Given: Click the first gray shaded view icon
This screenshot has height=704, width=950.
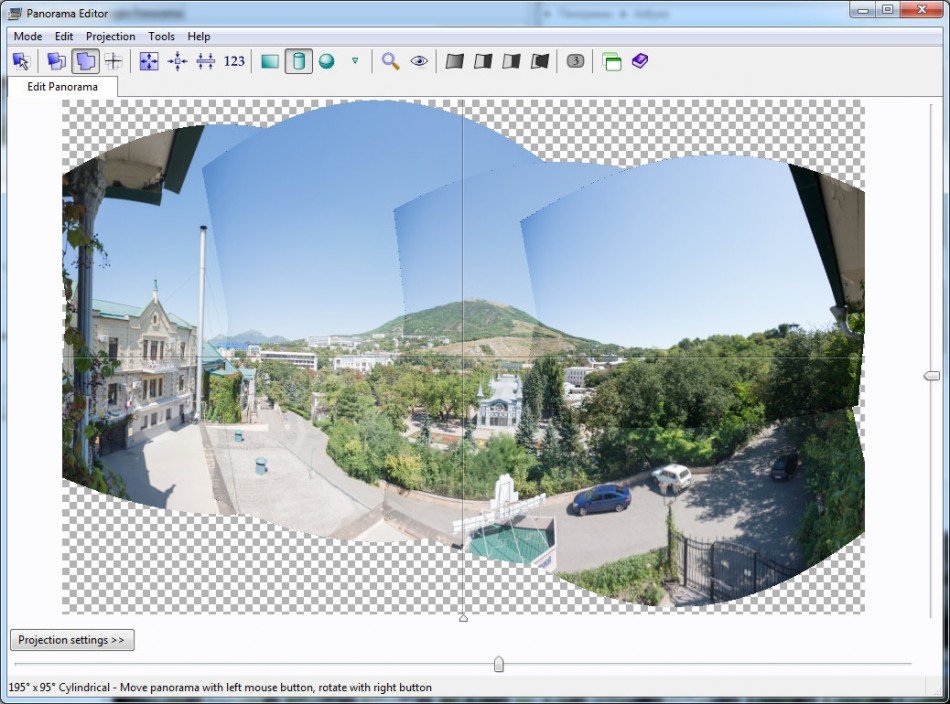Looking at the screenshot, I should click(454, 61).
